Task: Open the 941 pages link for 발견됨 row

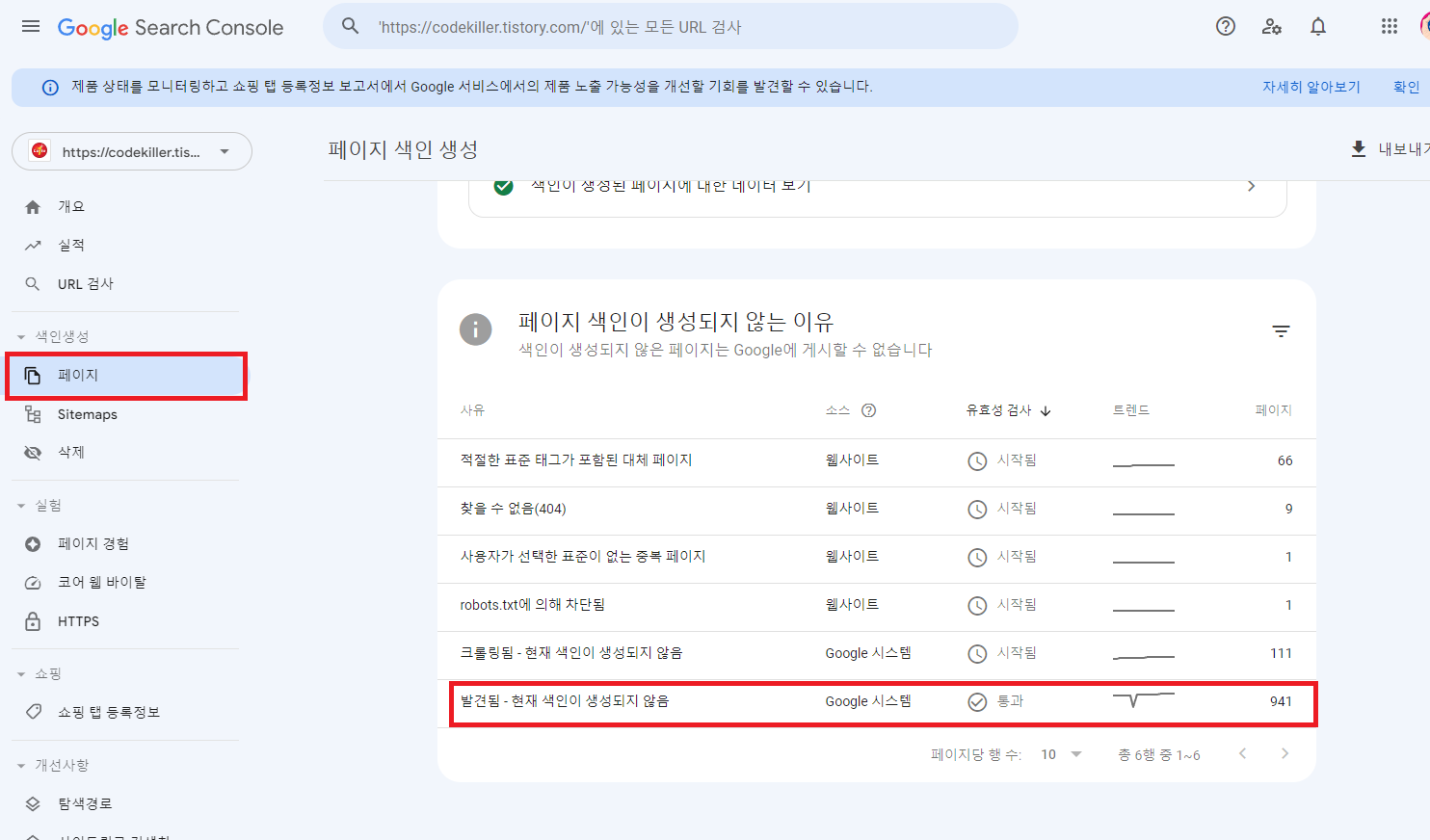Action: (x=1281, y=701)
